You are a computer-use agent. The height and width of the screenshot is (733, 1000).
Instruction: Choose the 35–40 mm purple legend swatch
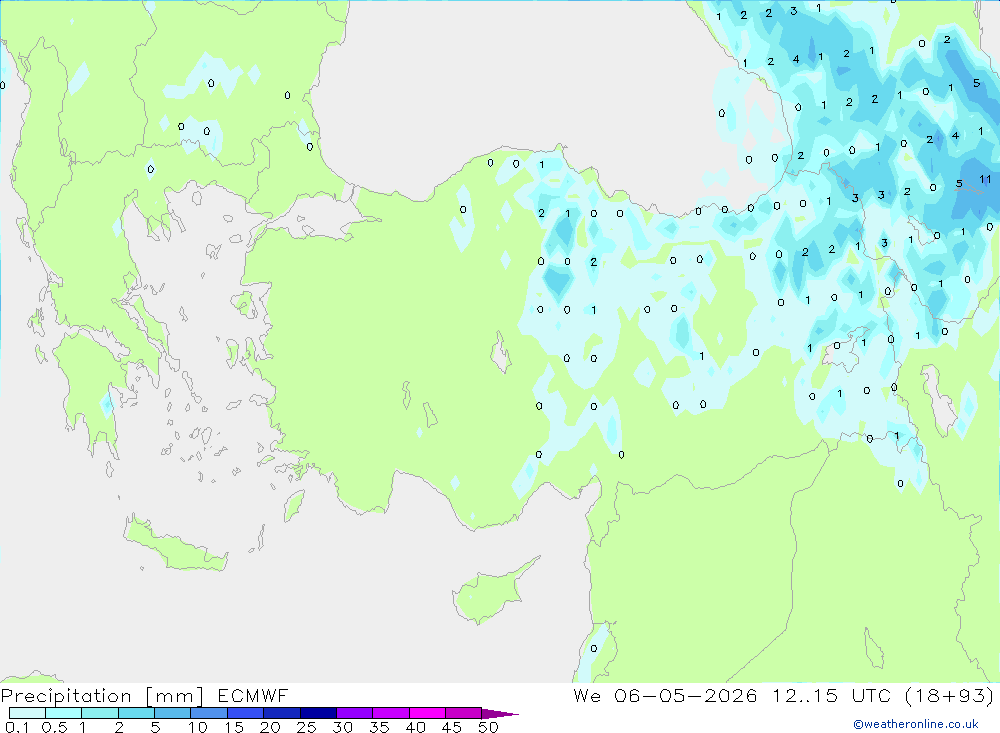coord(390,713)
